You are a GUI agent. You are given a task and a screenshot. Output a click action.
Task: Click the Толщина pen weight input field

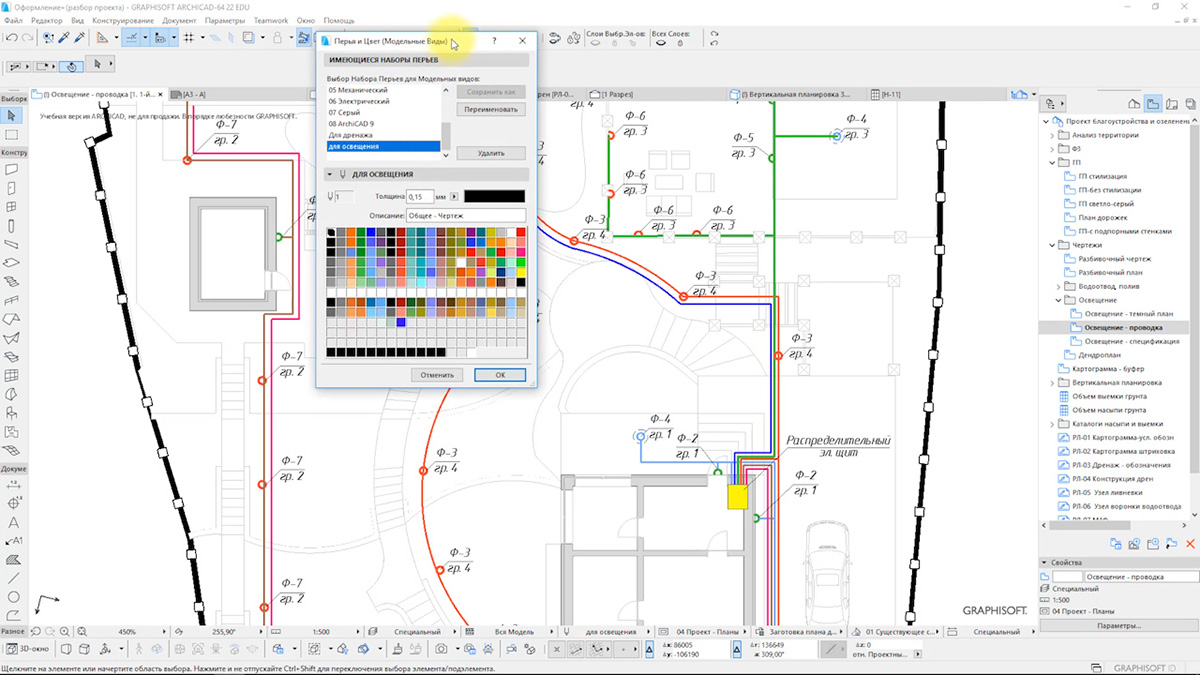click(x=421, y=196)
